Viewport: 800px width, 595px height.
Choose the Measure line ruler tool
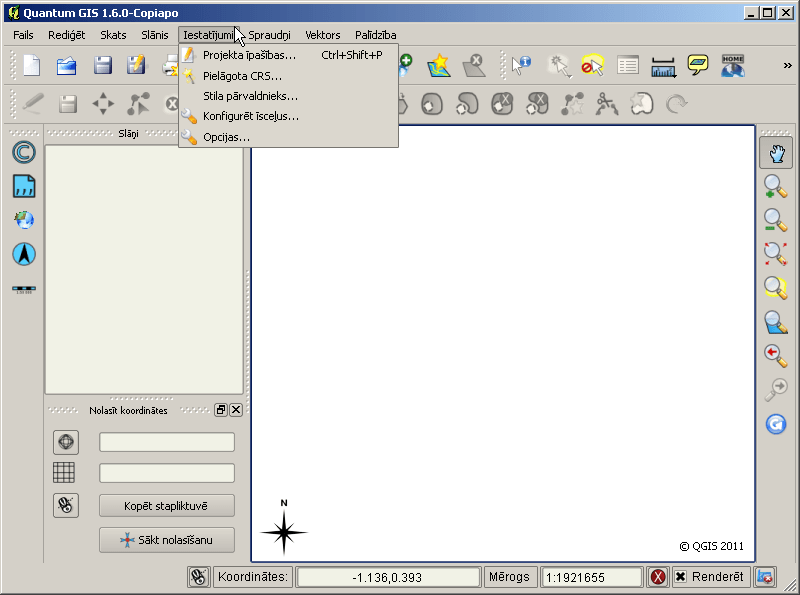coord(663,66)
